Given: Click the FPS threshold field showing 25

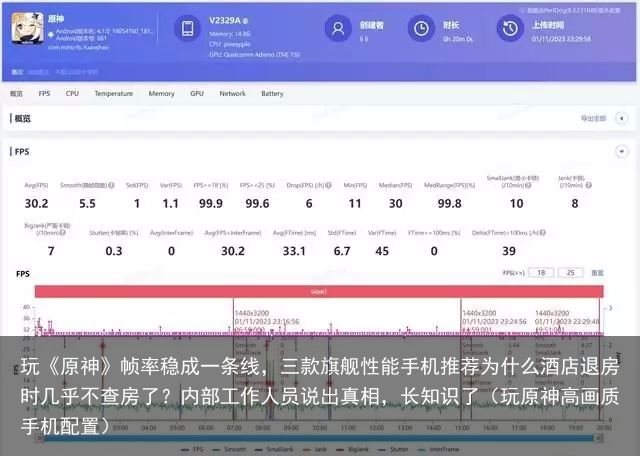Looking at the screenshot, I should (571, 273).
